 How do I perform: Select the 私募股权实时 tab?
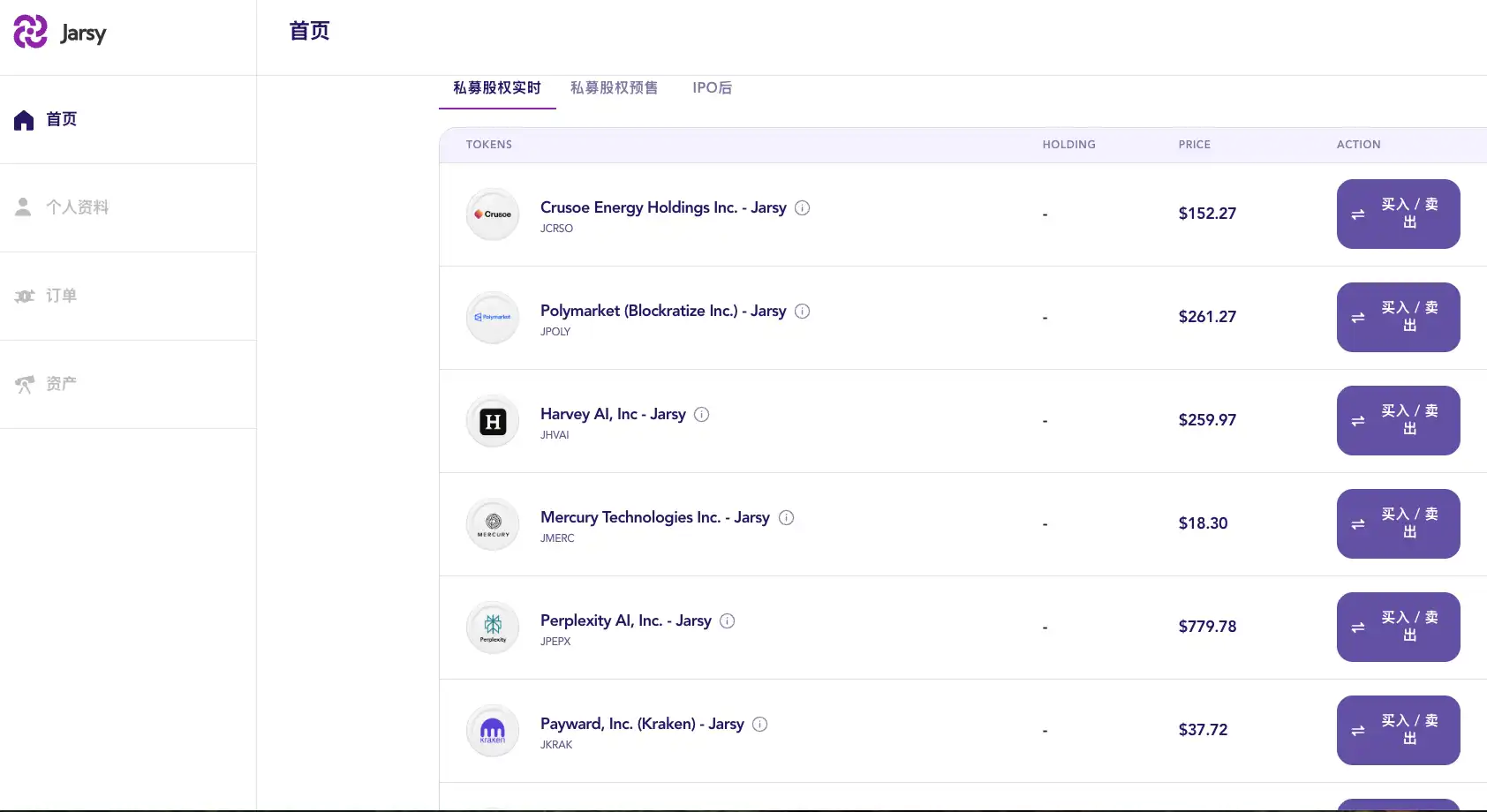pyautogui.click(x=497, y=88)
